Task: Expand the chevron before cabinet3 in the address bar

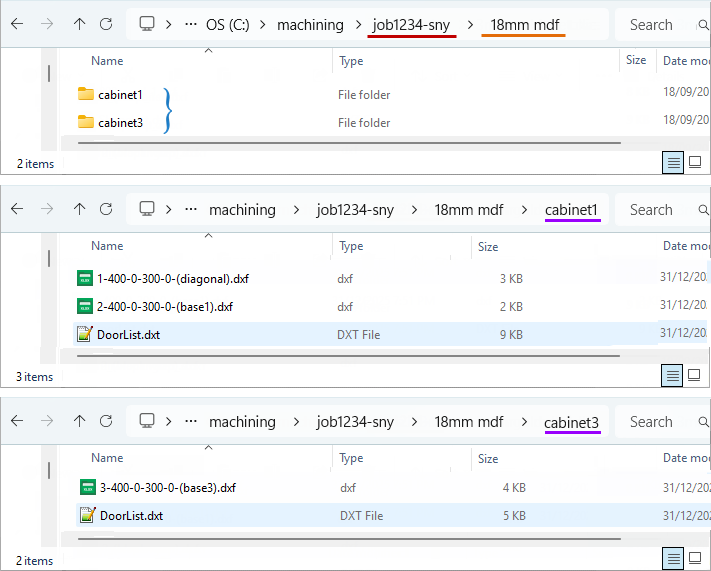Action: tap(524, 422)
